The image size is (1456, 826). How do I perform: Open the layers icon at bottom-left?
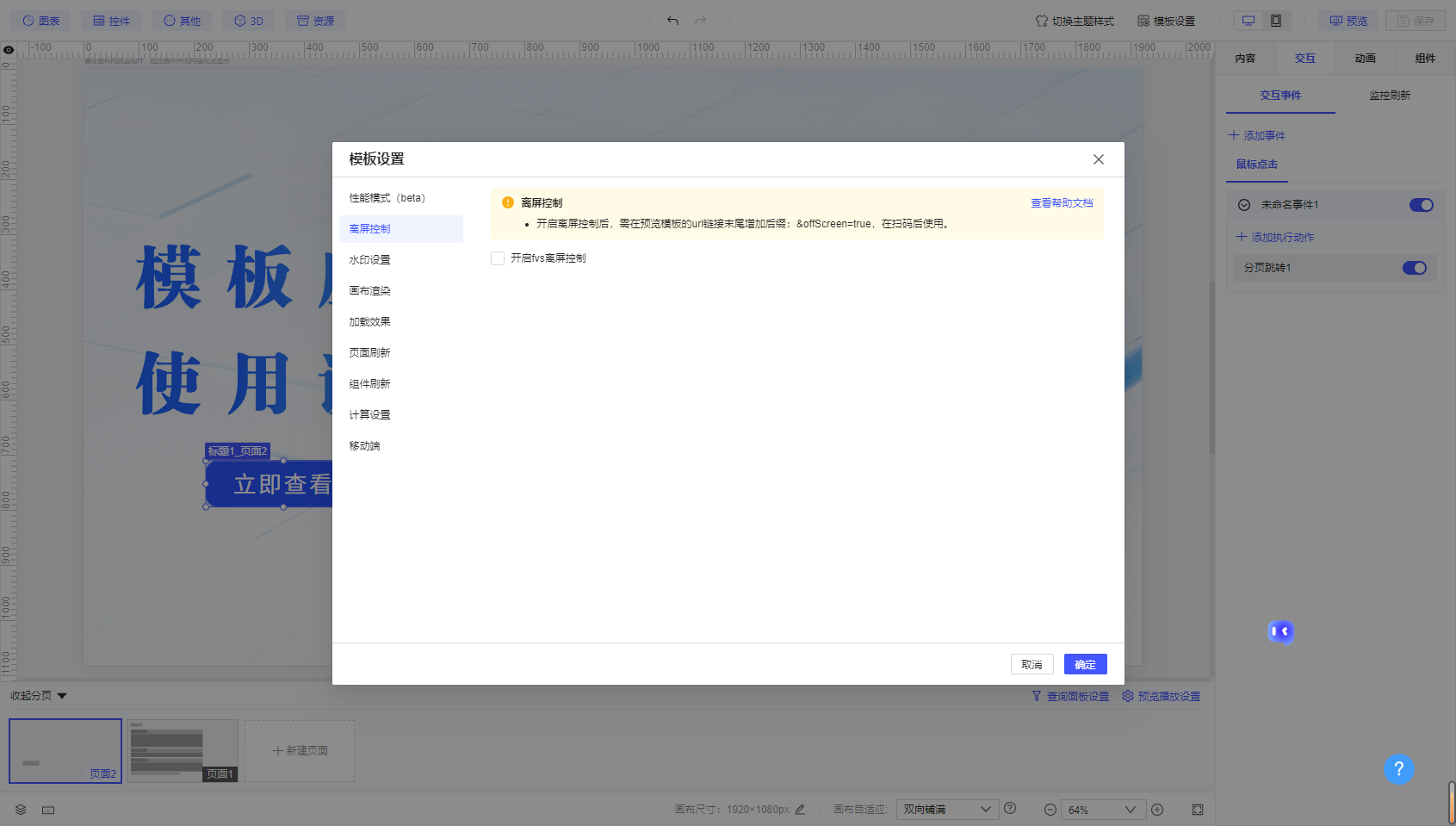tap(21, 810)
